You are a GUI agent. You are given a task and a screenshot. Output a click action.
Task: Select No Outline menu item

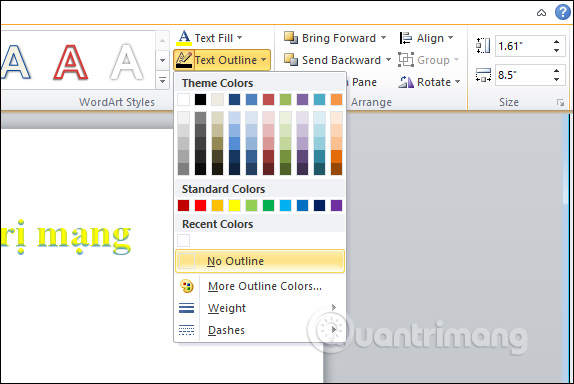[x=260, y=261]
